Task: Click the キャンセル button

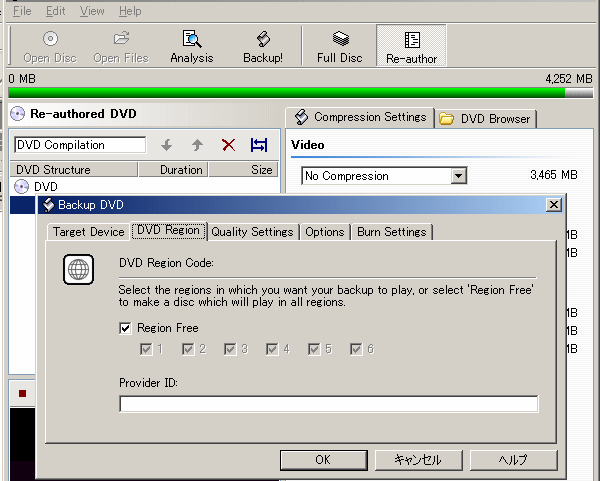Action: [x=418, y=460]
